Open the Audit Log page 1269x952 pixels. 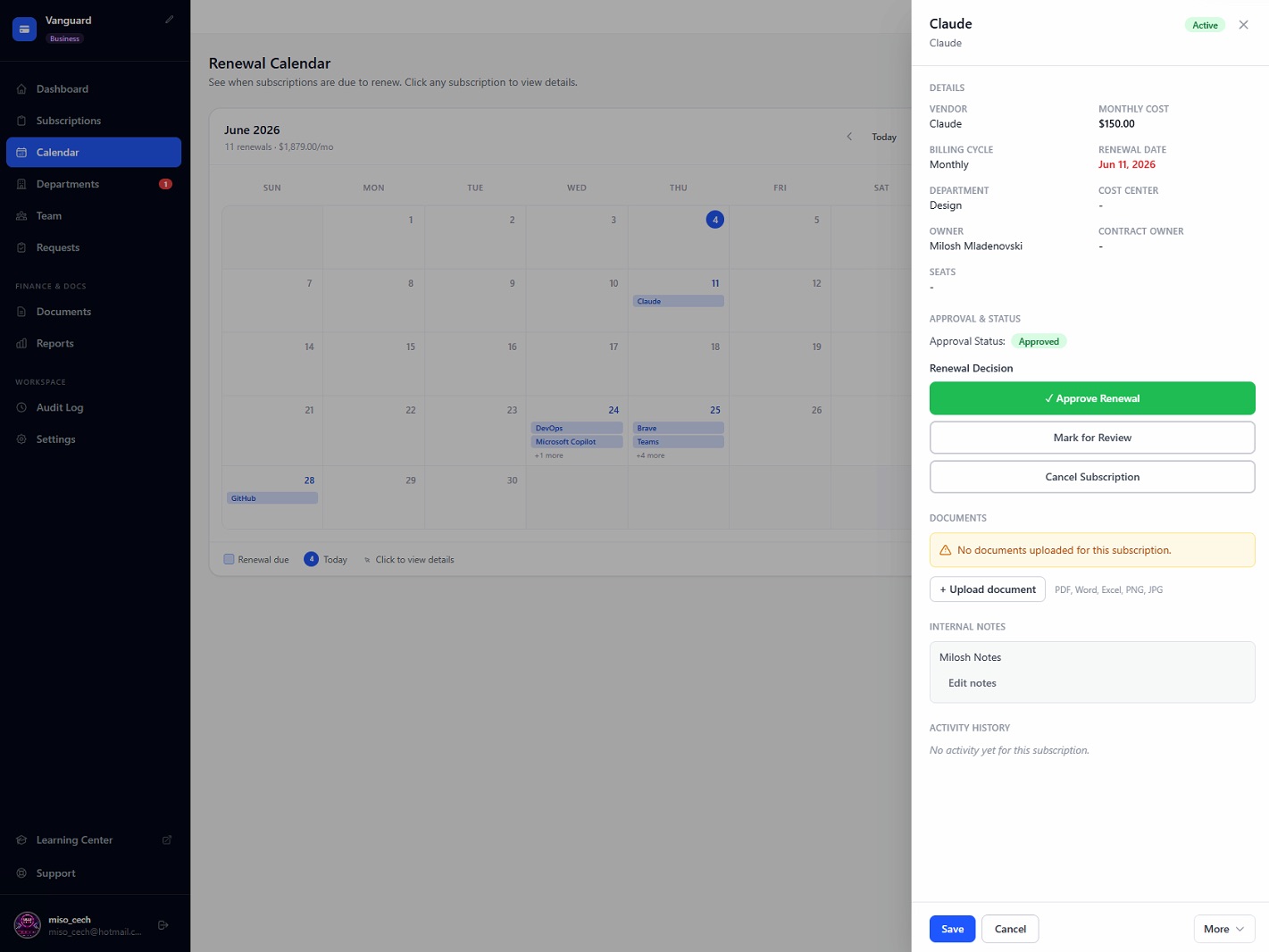coord(94,407)
